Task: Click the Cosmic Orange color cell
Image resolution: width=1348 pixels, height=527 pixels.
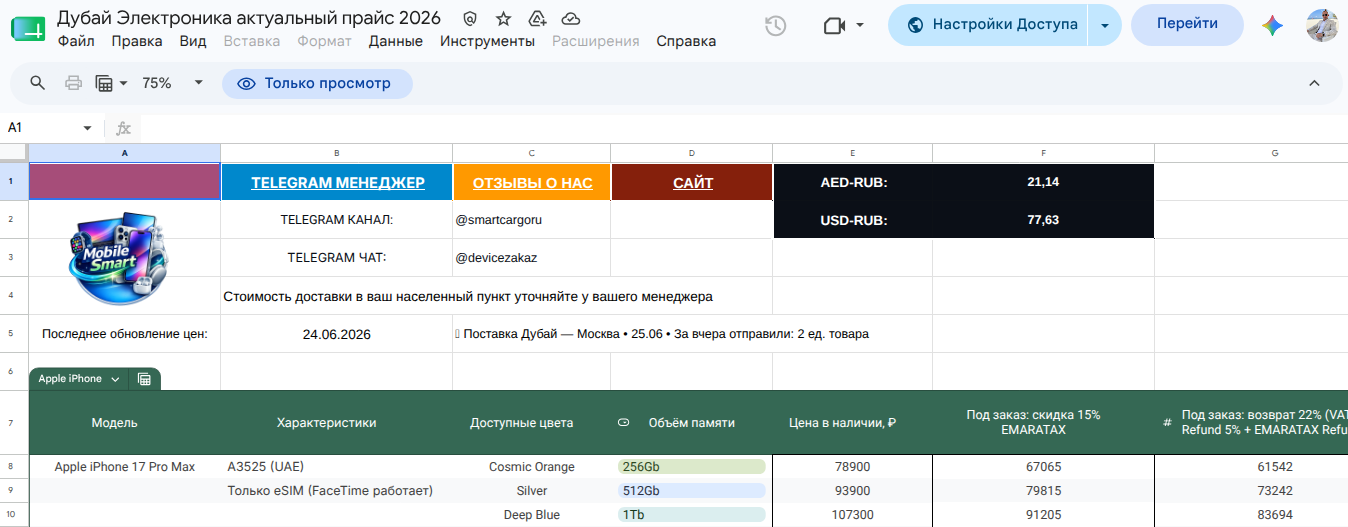Action: tap(531, 467)
